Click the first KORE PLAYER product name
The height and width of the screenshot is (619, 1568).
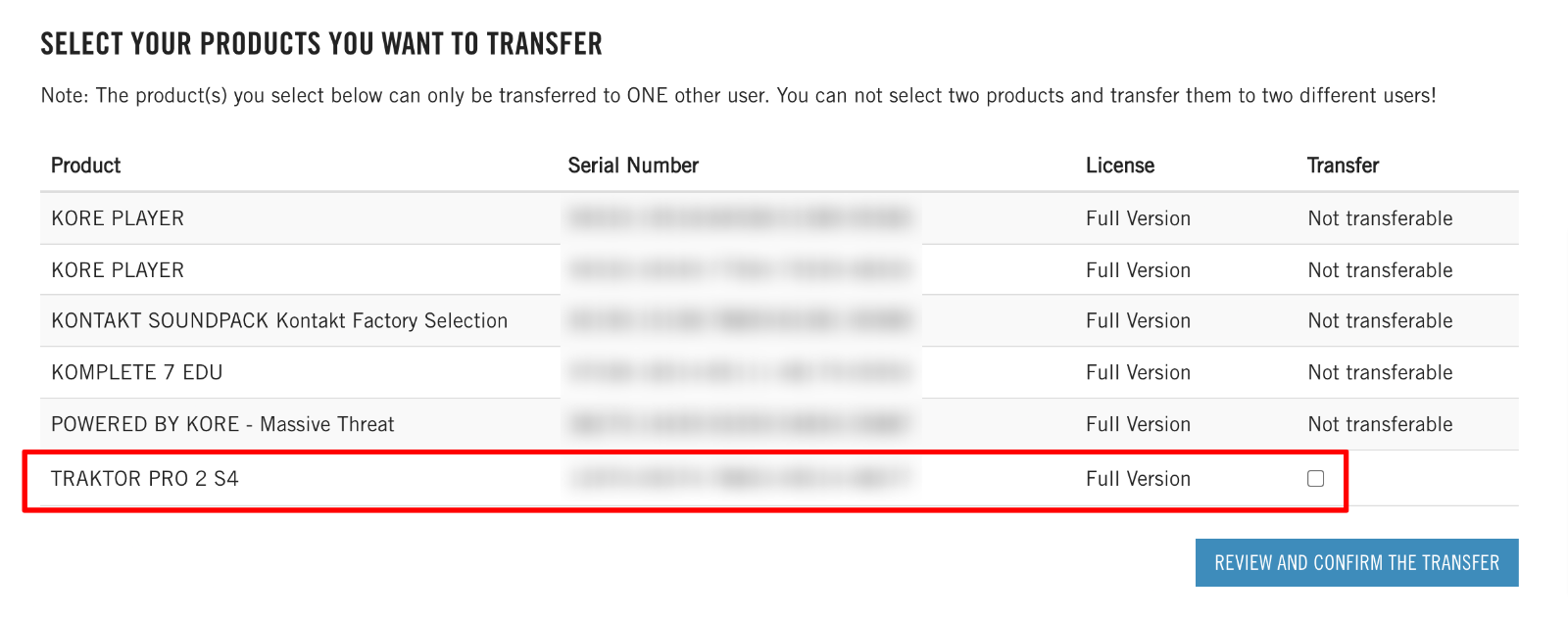[x=118, y=218]
